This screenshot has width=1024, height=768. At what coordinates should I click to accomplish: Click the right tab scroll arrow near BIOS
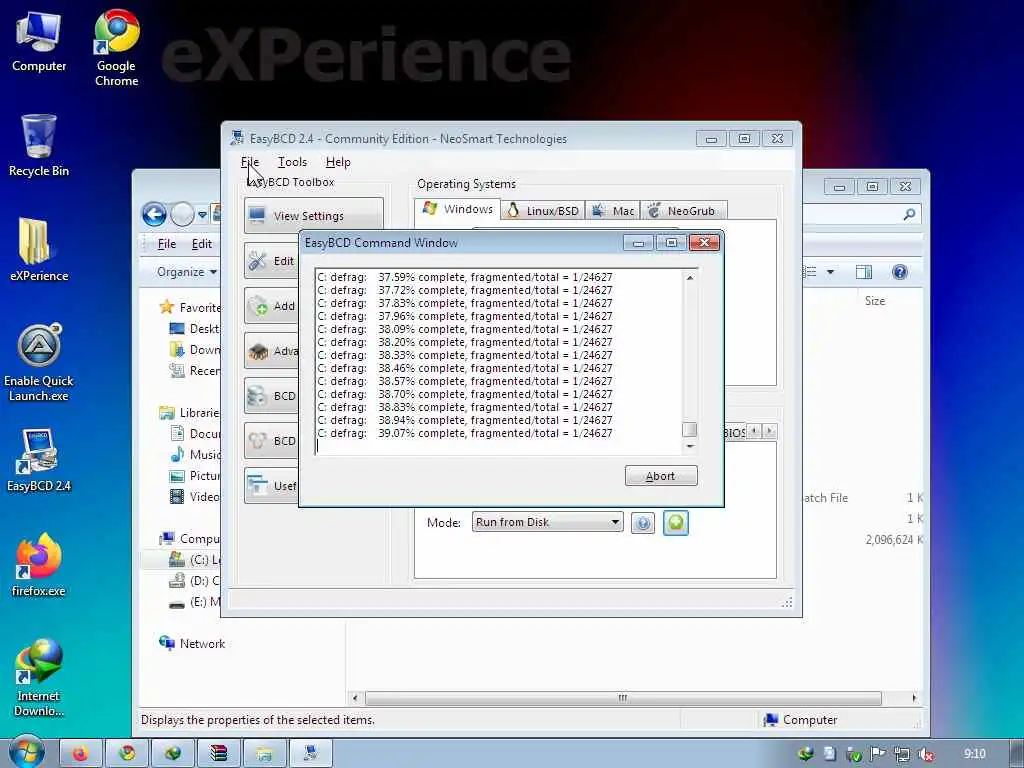[x=770, y=431]
